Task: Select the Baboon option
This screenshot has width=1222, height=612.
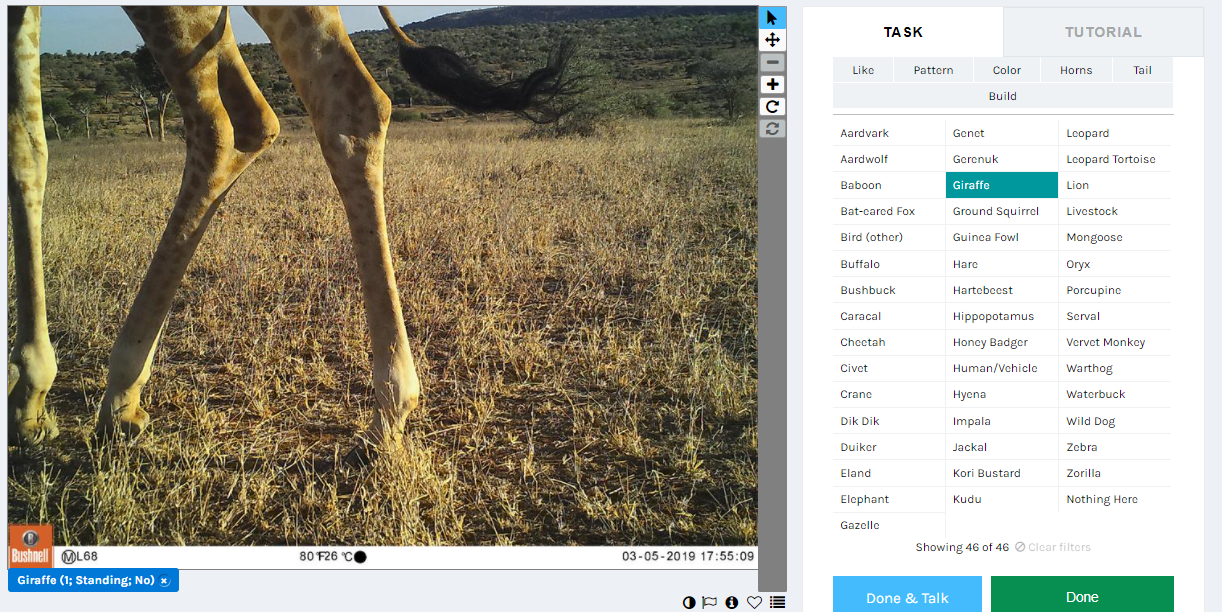Action: coord(889,185)
